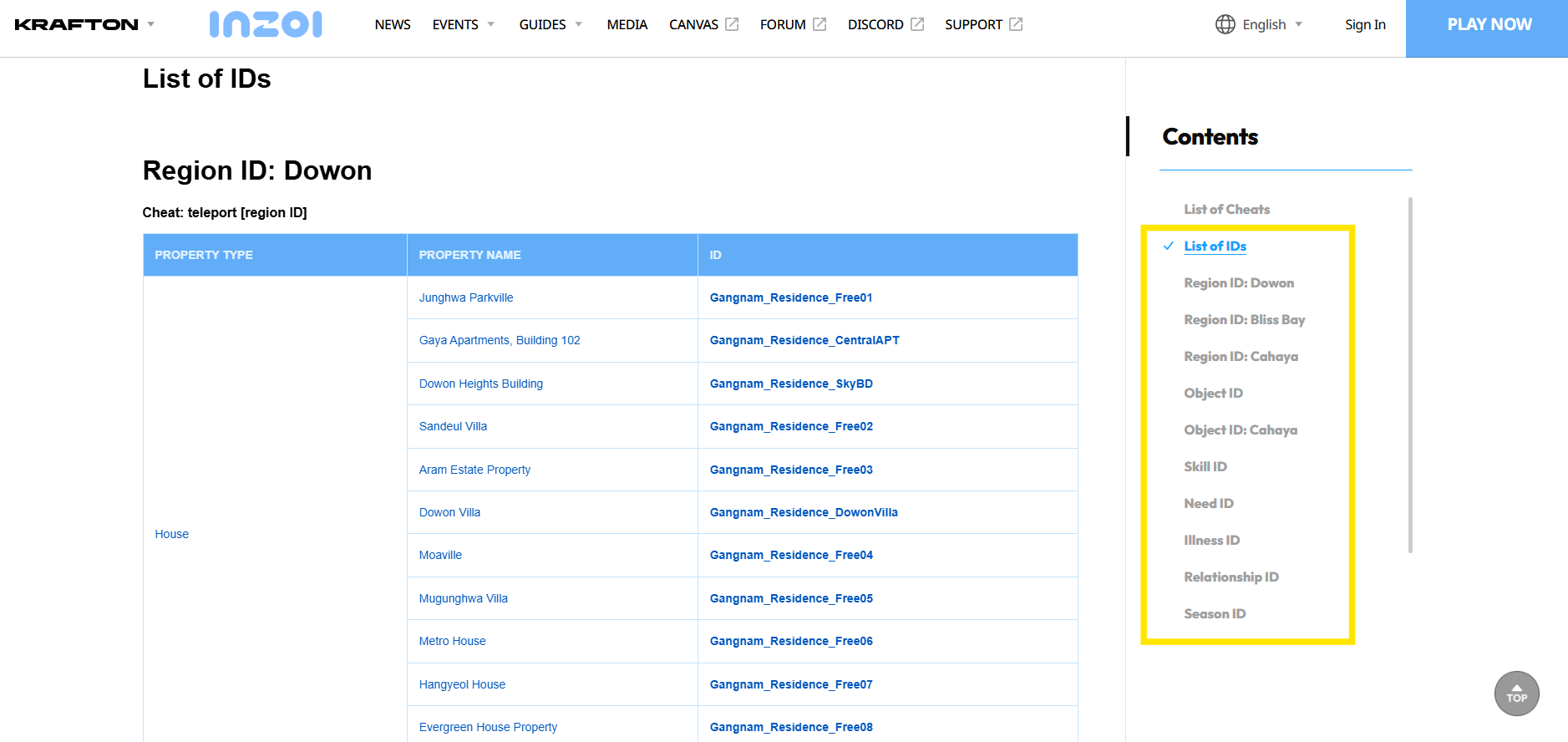This screenshot has height=742, width=1568.
Task: Select List of IDs in Contents
Action: tap(1215, 246)
